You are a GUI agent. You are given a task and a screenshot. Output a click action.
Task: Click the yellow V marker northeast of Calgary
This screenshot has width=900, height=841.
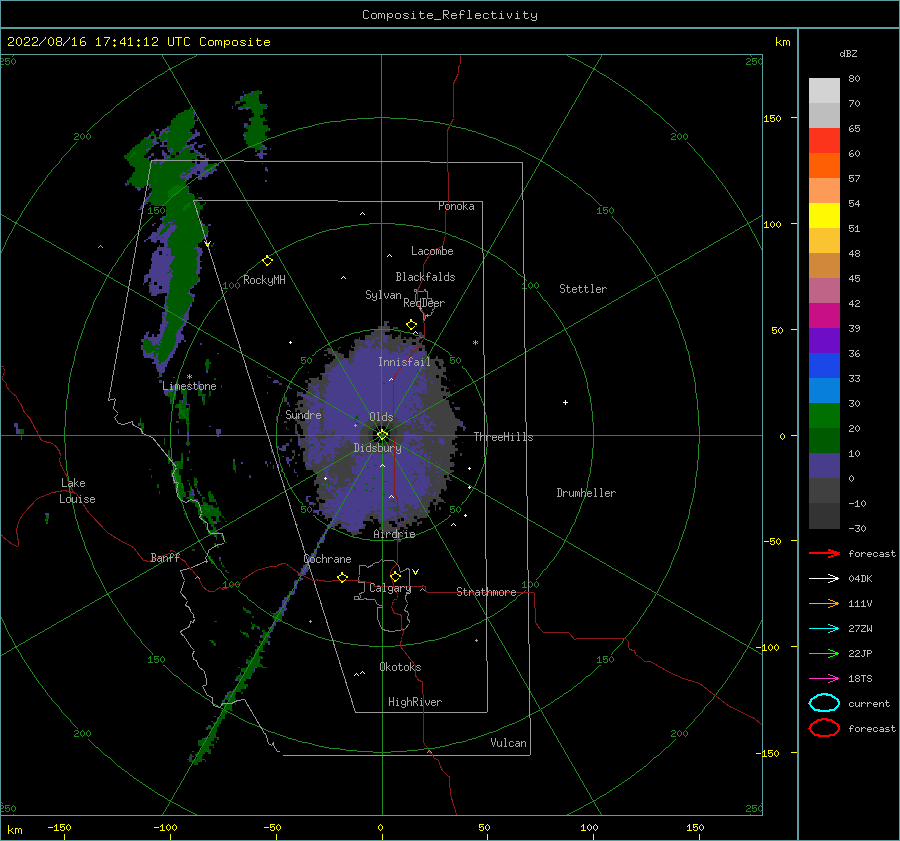pyautogui.click(x=416, y=572)
